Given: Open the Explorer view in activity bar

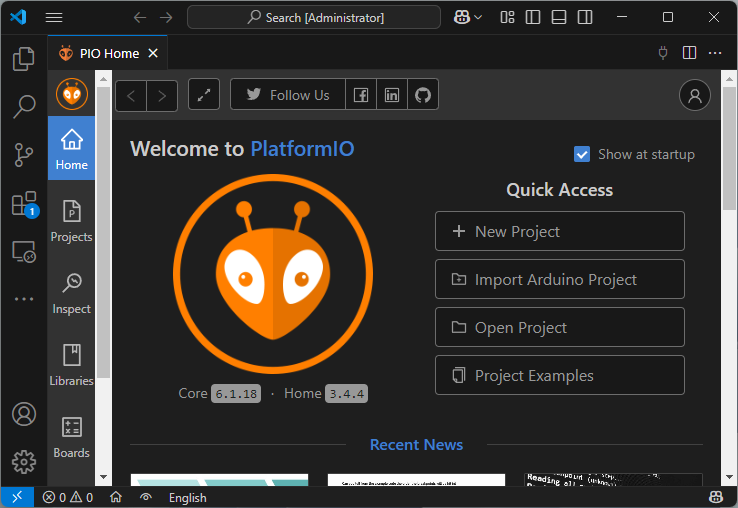Looking at the screenshot, I should point(24,59).
